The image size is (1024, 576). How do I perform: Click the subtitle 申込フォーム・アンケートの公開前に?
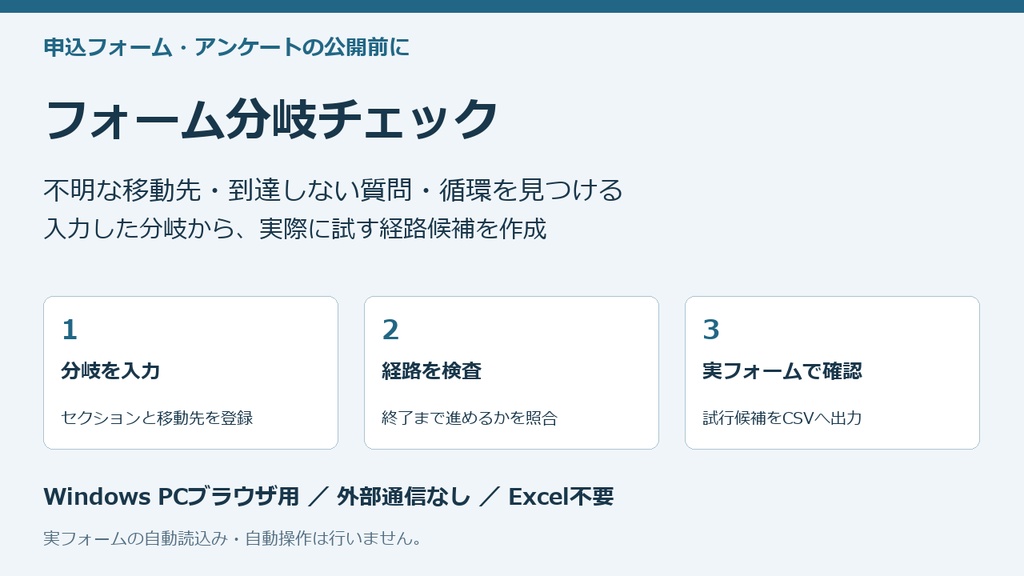[x=227, y=47]
